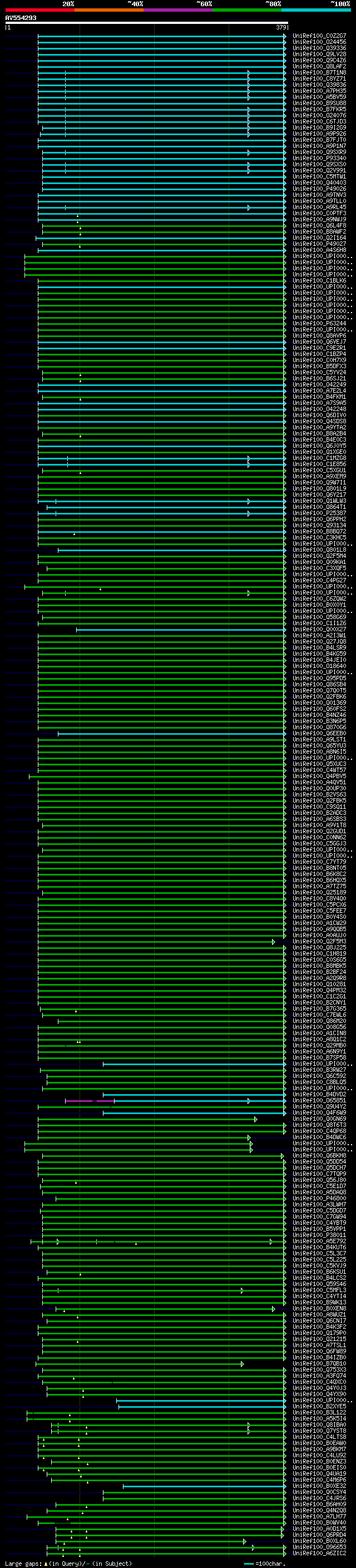This screenshot has width=356, height=1568.
Task: Select the UniRef100_Q5DD54 label
Action: click(x=319, y=1161)
